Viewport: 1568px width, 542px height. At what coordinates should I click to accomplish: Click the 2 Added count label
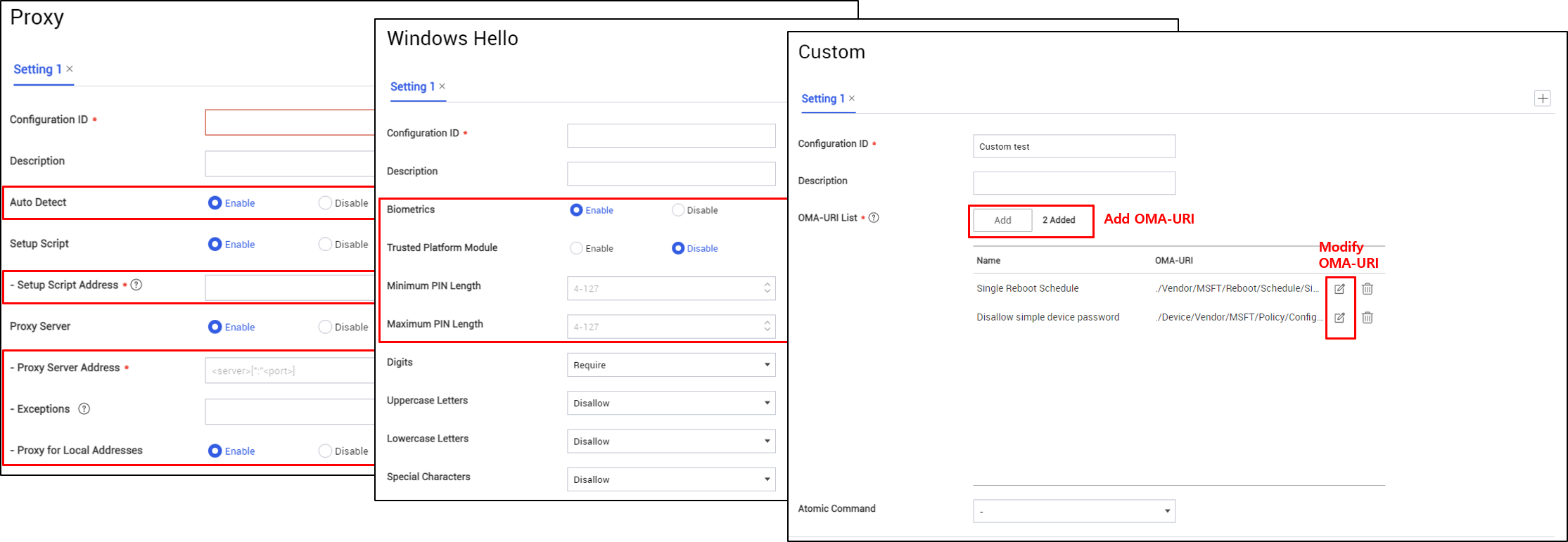(x=1059, y=220)
